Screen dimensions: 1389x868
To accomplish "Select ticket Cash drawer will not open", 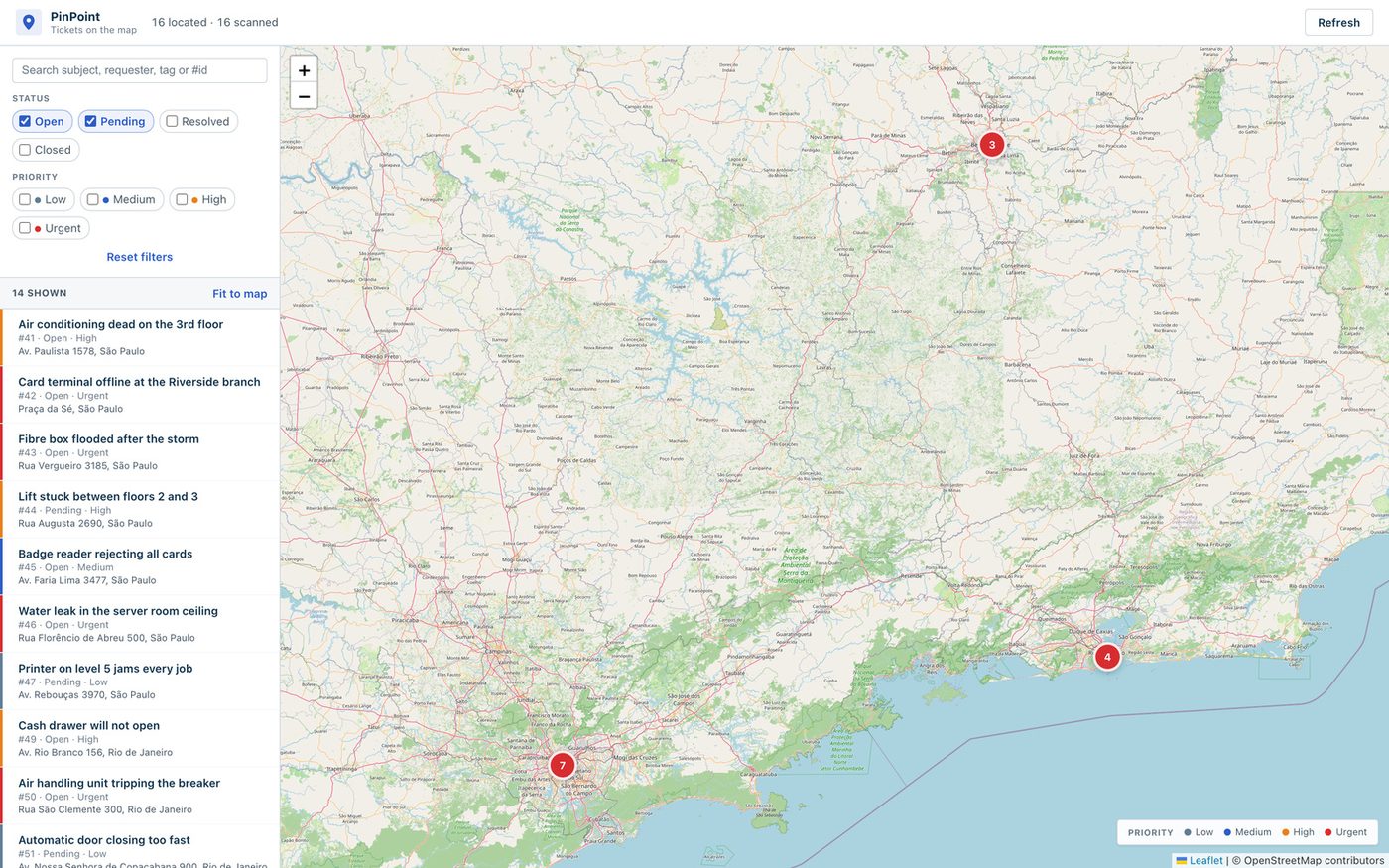I will click(140, 739).
